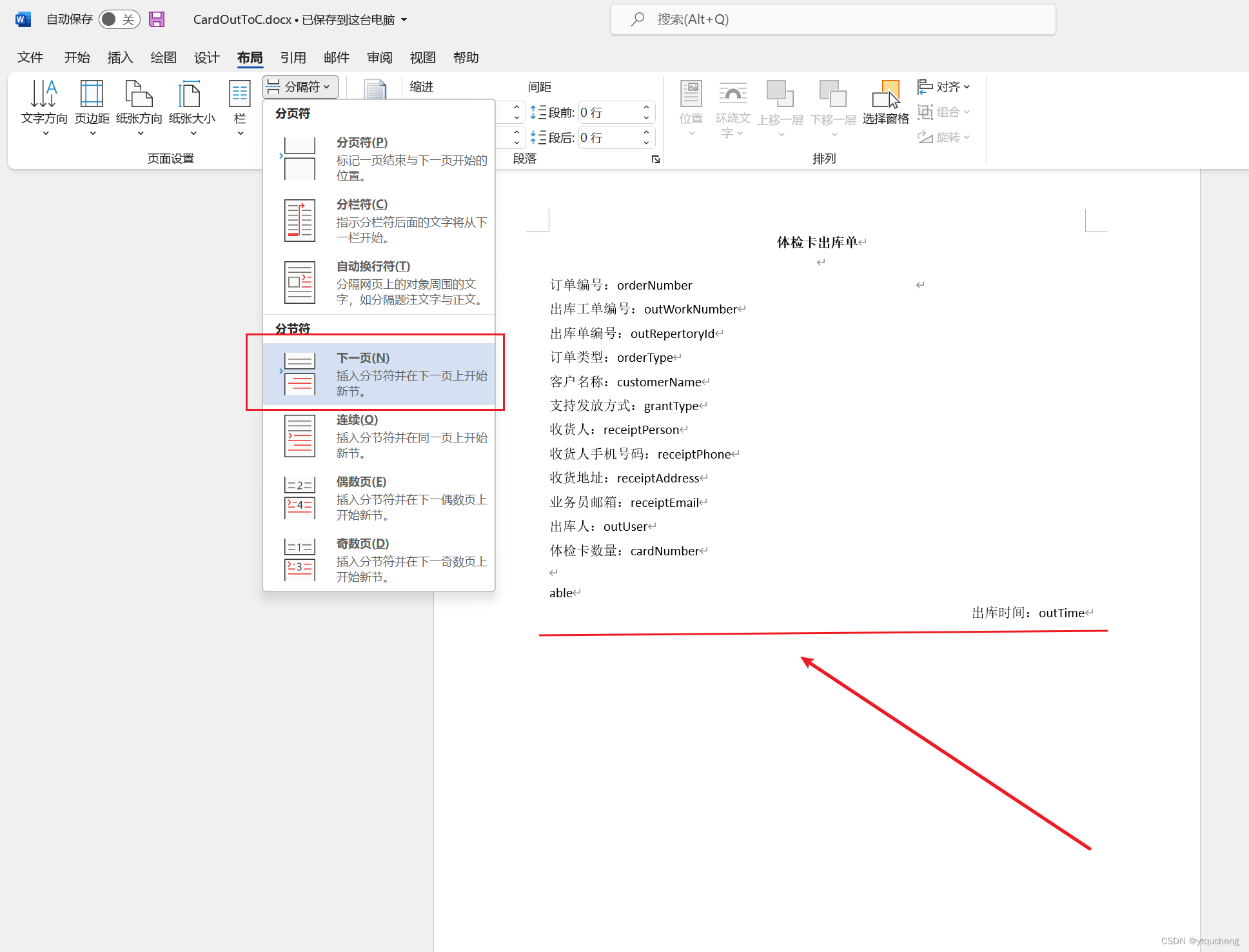Viewport: 1249px width, 952px height.
Task: Click the purple Save icon
Action: click(x=157, y=19)
